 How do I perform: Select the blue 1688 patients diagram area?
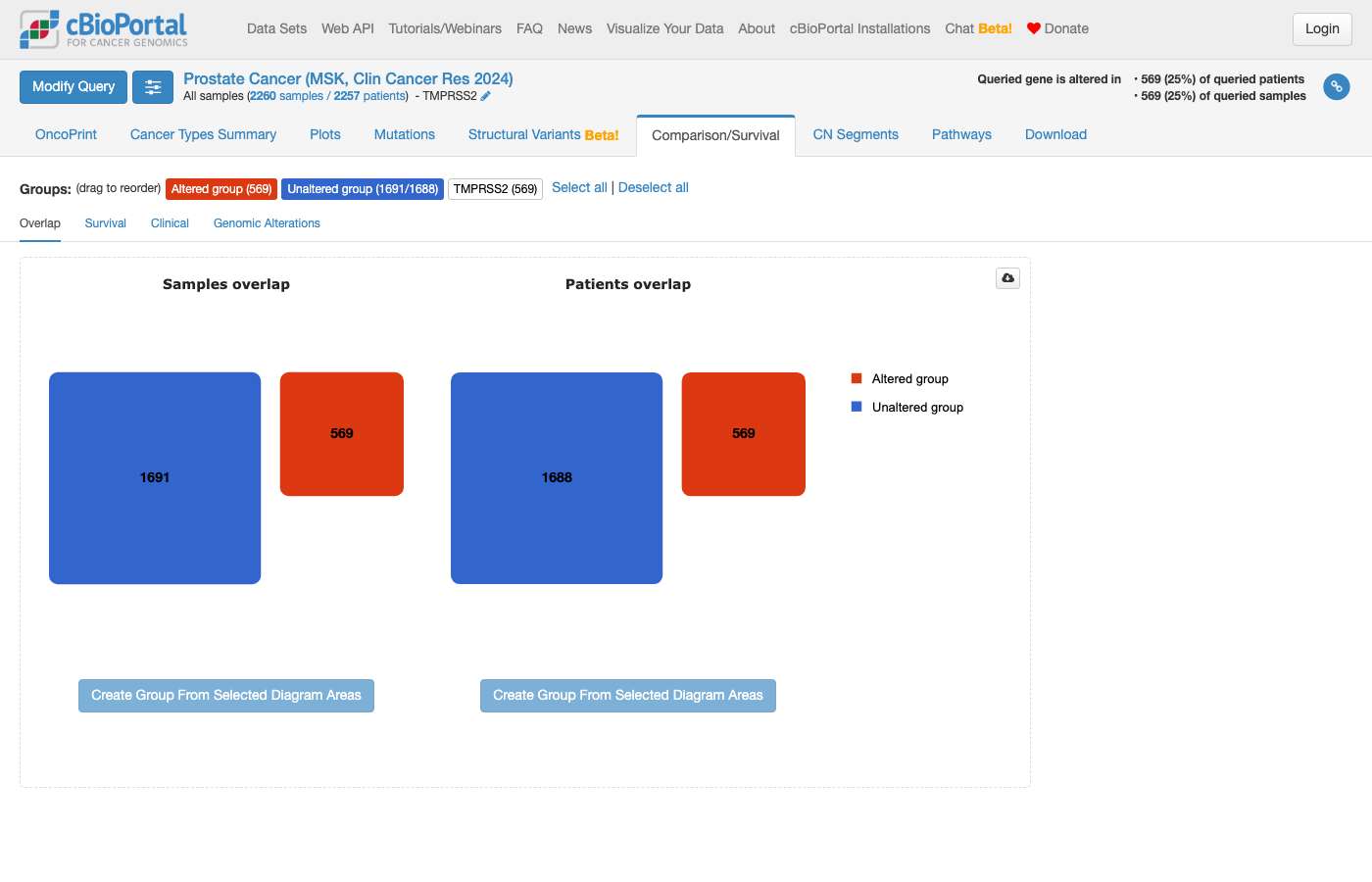click(x=557, y=478)
